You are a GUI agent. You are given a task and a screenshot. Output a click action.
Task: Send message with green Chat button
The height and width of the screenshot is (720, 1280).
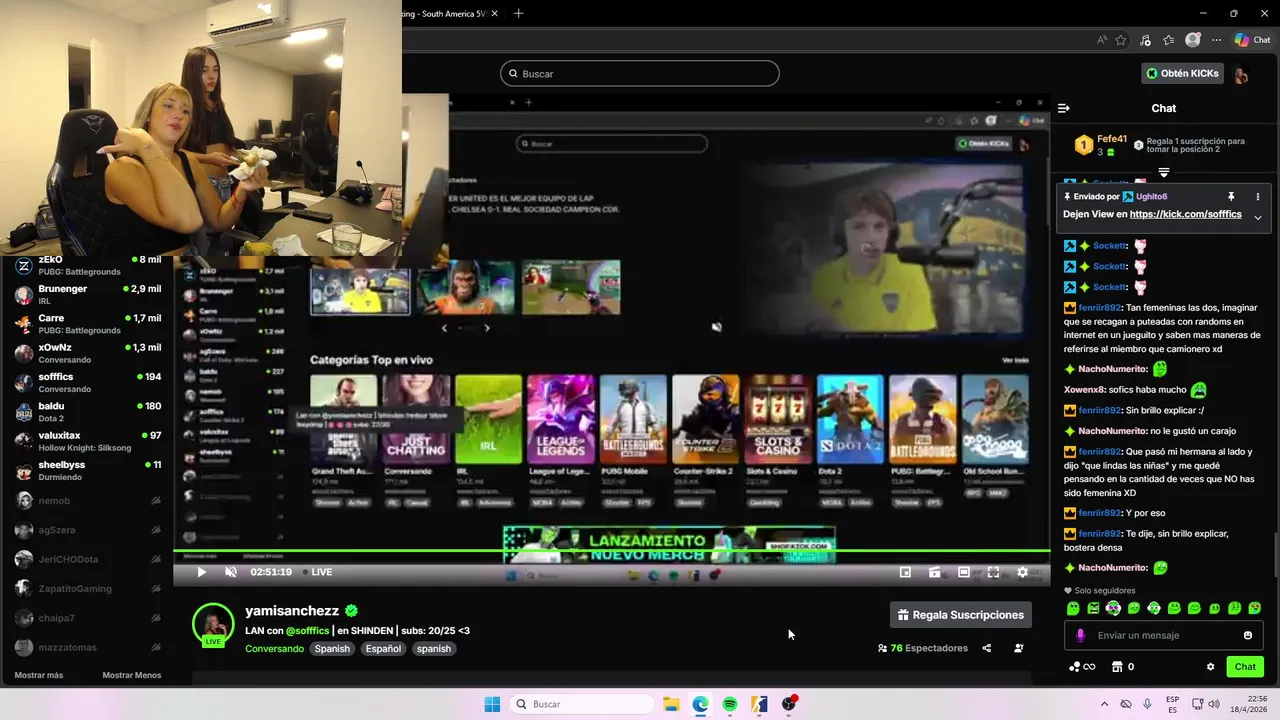[x=1245, y=667]
